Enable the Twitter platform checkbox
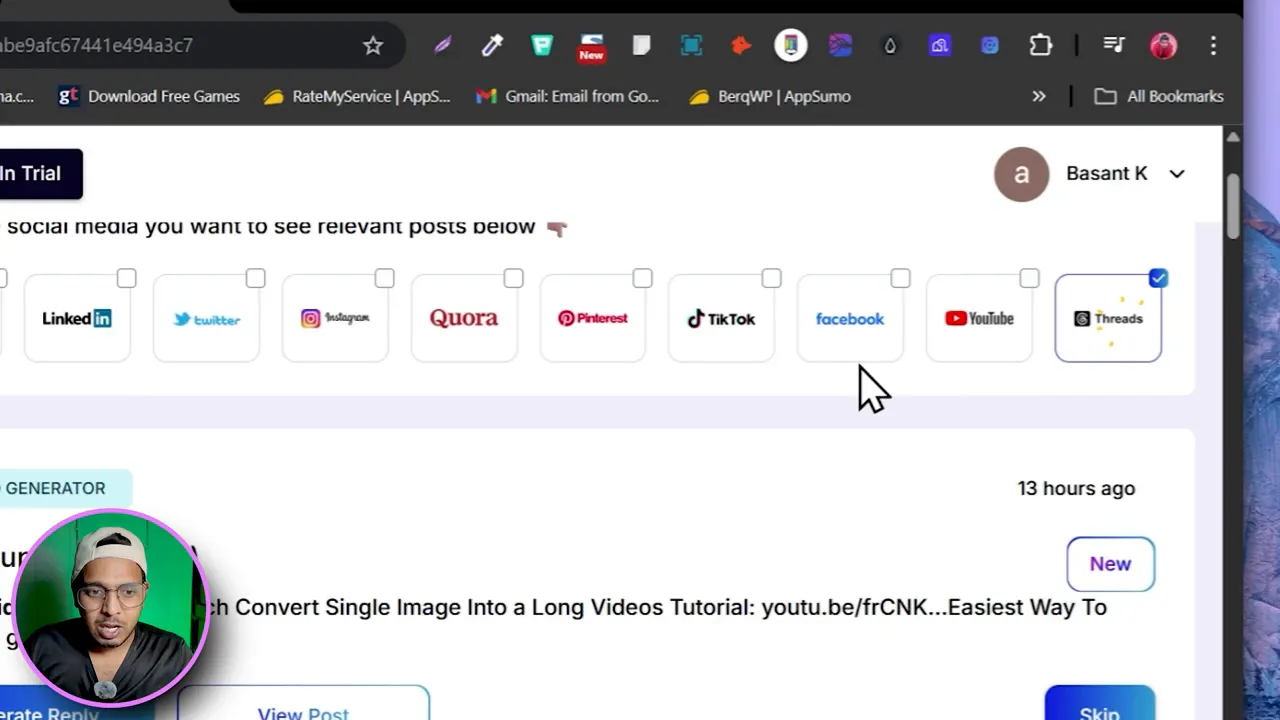This screenshot has width=1280, height=720. (x=255, y=278)
